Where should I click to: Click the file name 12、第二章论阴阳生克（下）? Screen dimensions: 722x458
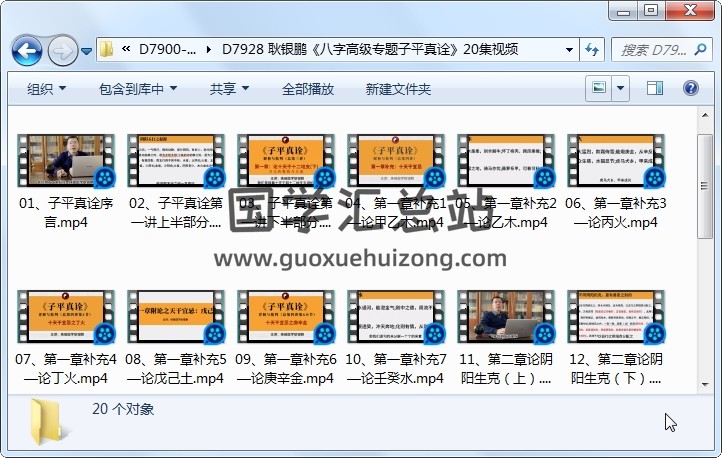coord(616,369)
